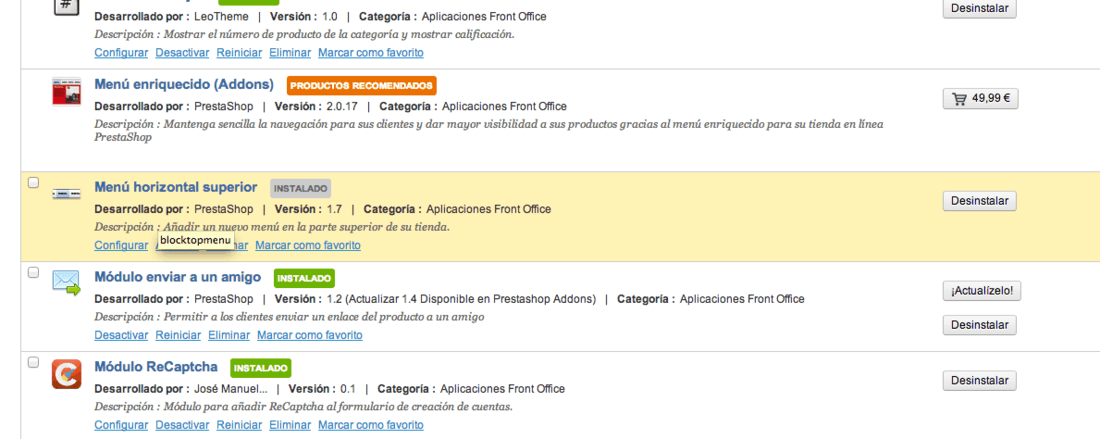Open the Menú enriquecido (Addons) module title
Image resolution: width=1100 pixels, height=439 pixels.
(x=184, y=85)
